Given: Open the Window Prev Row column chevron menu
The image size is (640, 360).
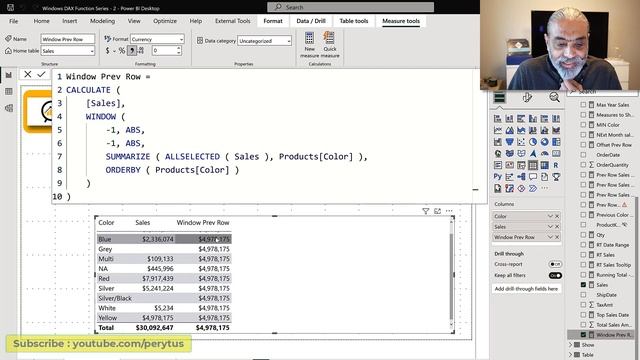Looking at the screenshot, I should (550, 237).
